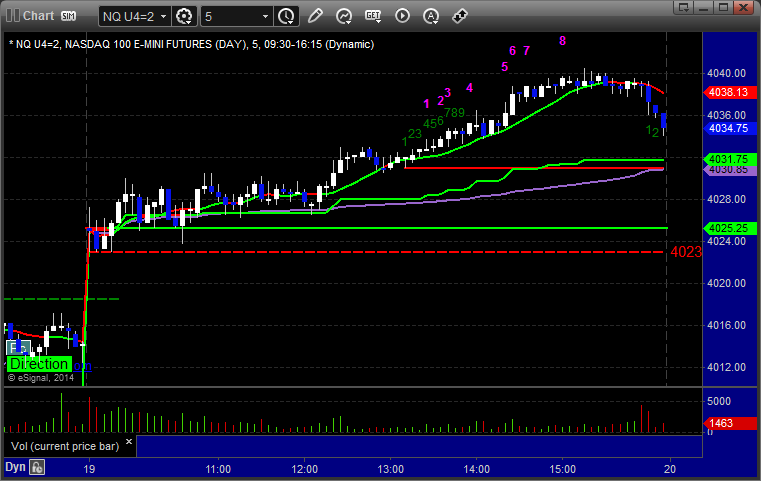Open the chart settings gear menu
Image resolution: width=761 pixels, height=481 pixels.
pyautogui.click(x=184, y=17)
